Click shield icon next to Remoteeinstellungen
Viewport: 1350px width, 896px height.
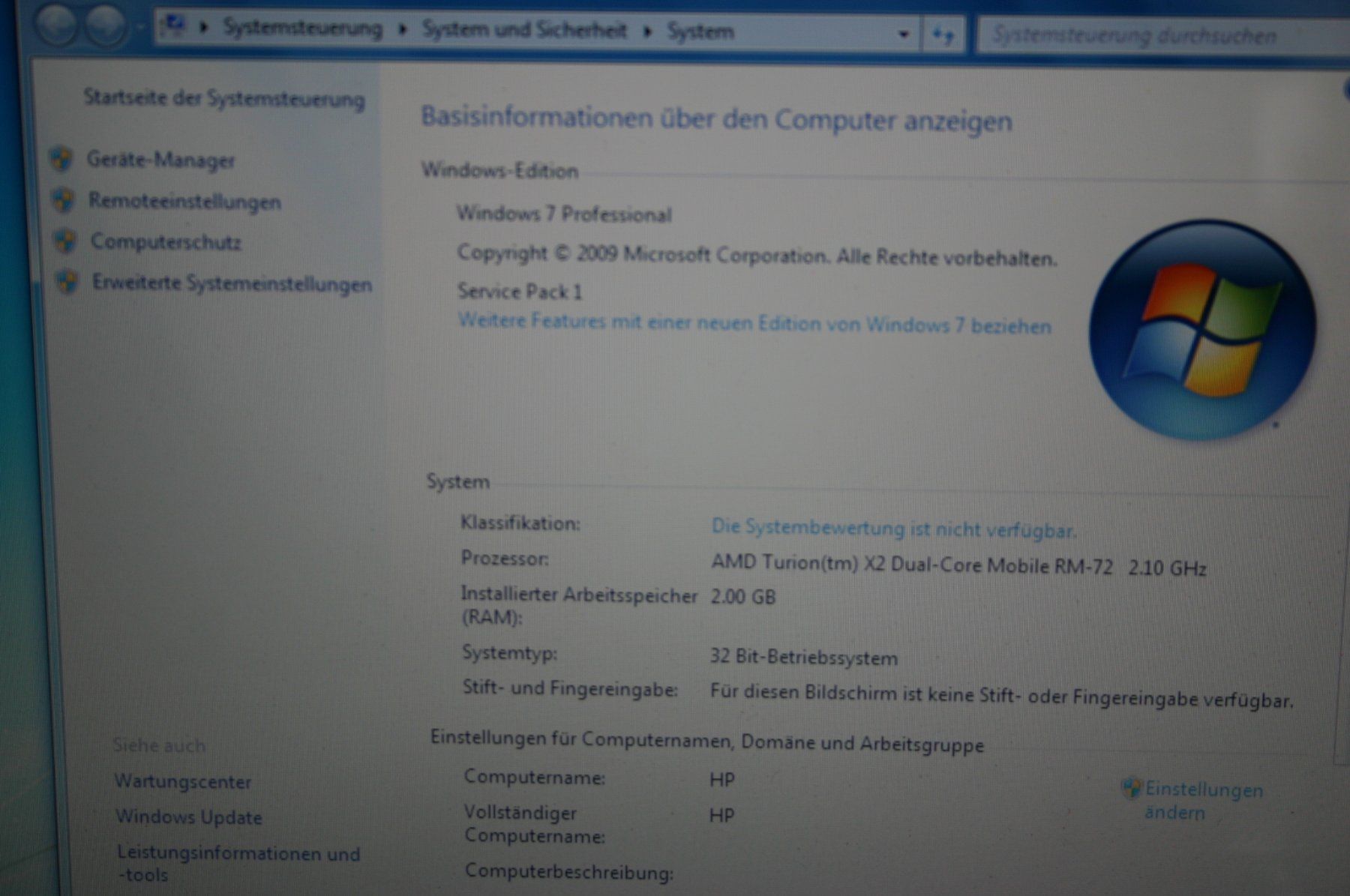(x=64, y=199)
